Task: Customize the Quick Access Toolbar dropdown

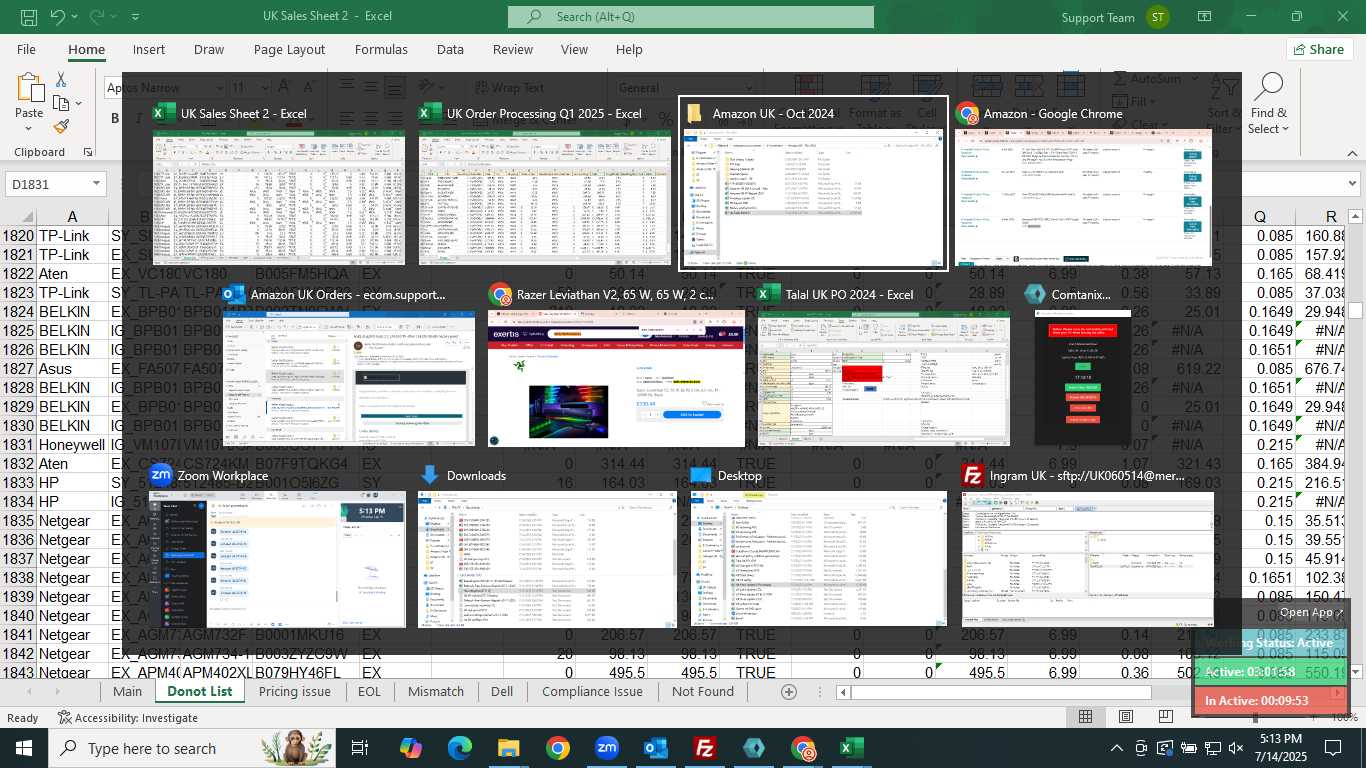Action: (135, 17)
